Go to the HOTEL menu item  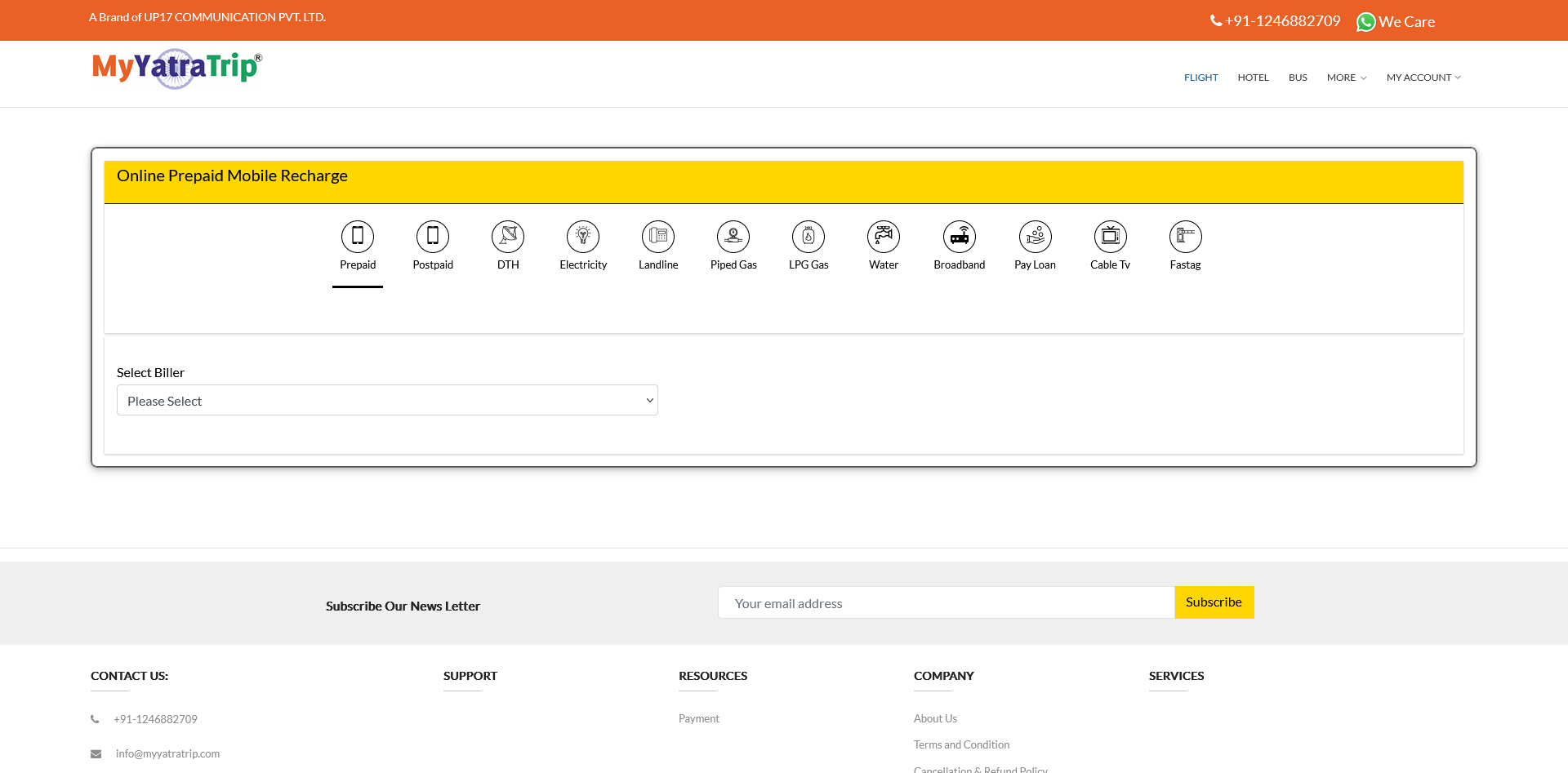1253,78
